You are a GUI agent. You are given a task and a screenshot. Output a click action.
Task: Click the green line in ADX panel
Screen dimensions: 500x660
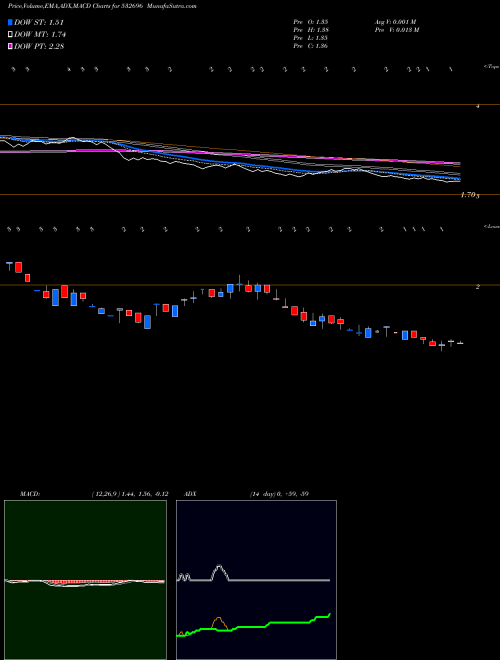253,625
